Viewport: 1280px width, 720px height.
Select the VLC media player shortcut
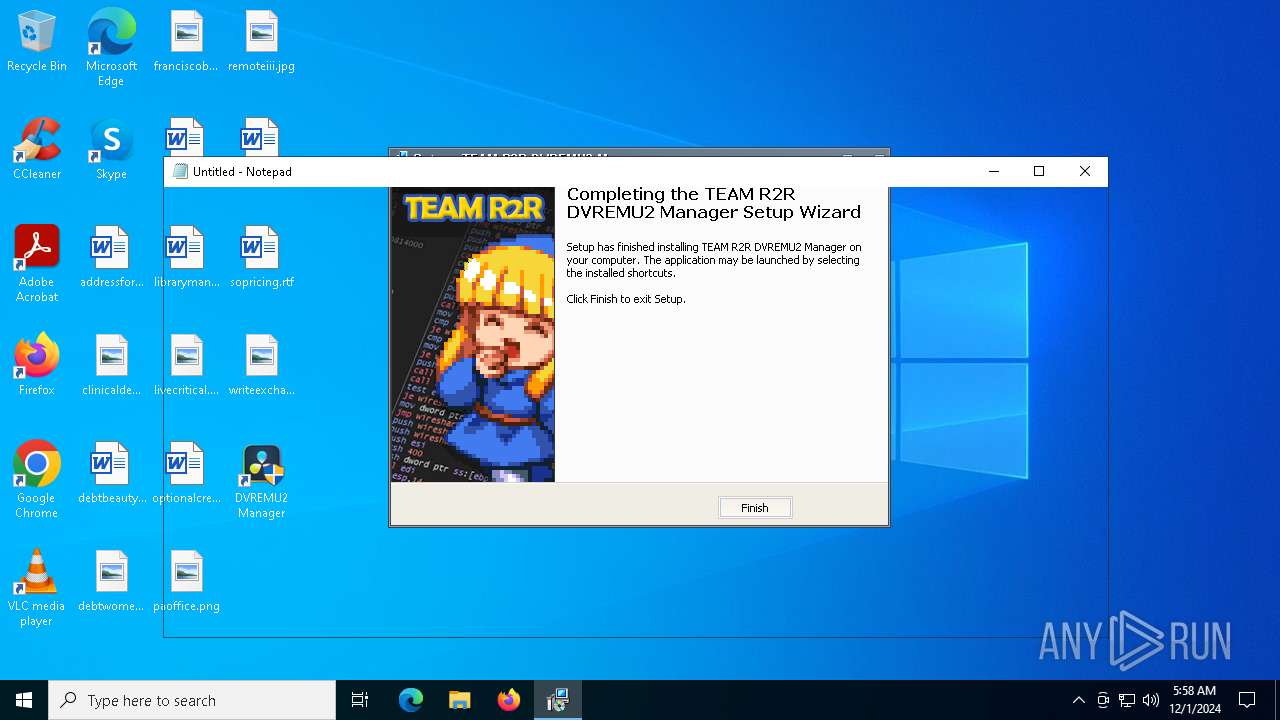tap(37, 588)
